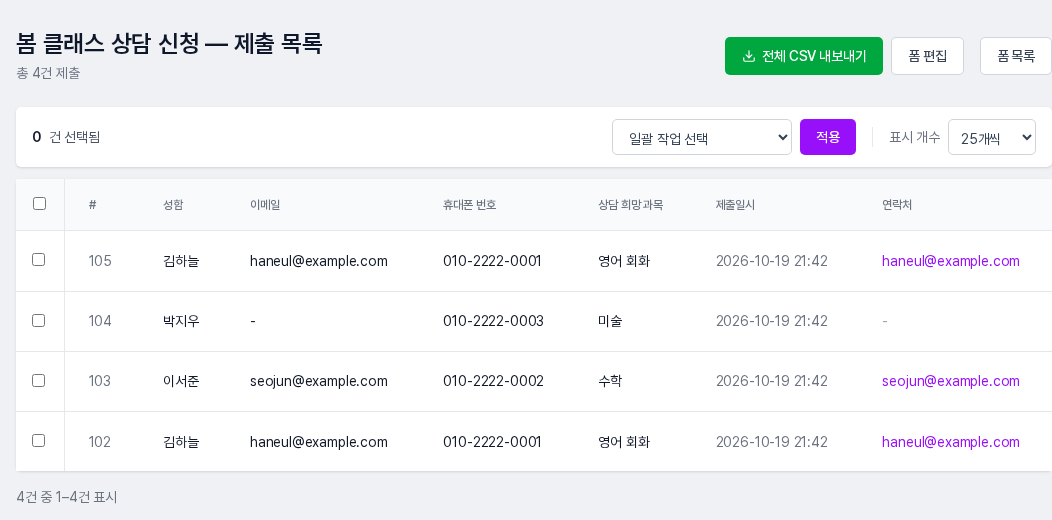
Task: Click the 성함 column header
Action: [x=172, y=205]
